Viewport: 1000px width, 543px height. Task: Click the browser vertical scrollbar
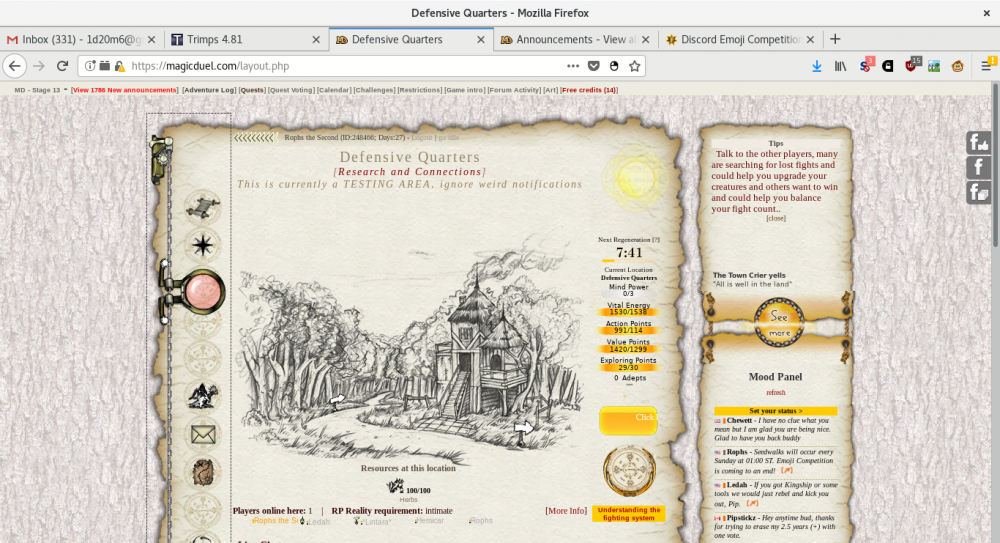(x=996, y=166)
